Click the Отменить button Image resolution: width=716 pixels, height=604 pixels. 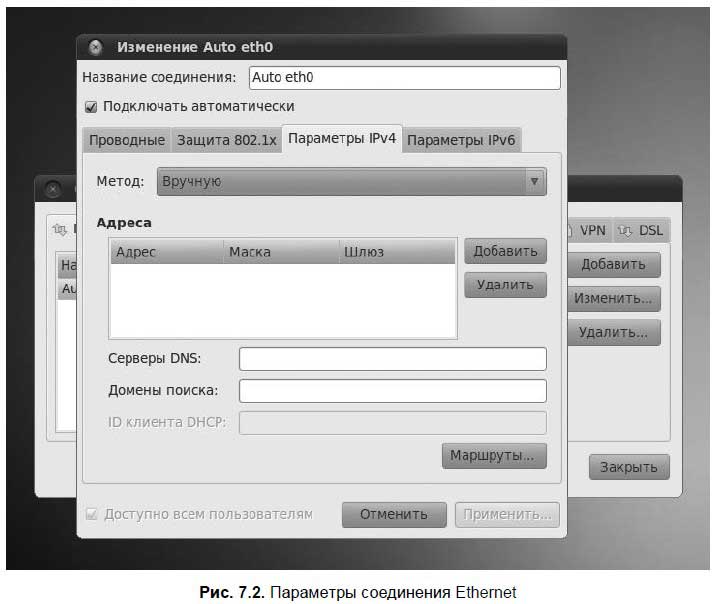pos(394,515)
